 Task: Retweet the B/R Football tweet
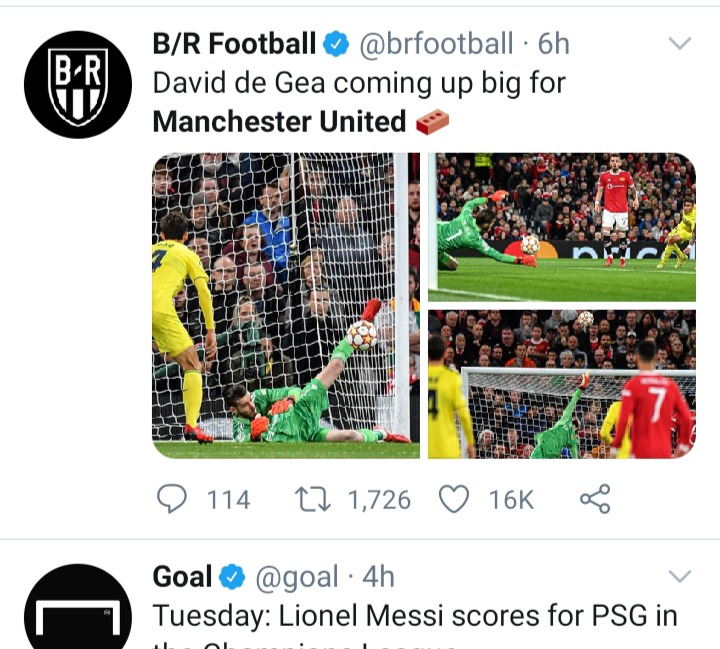tap(312, 499)
